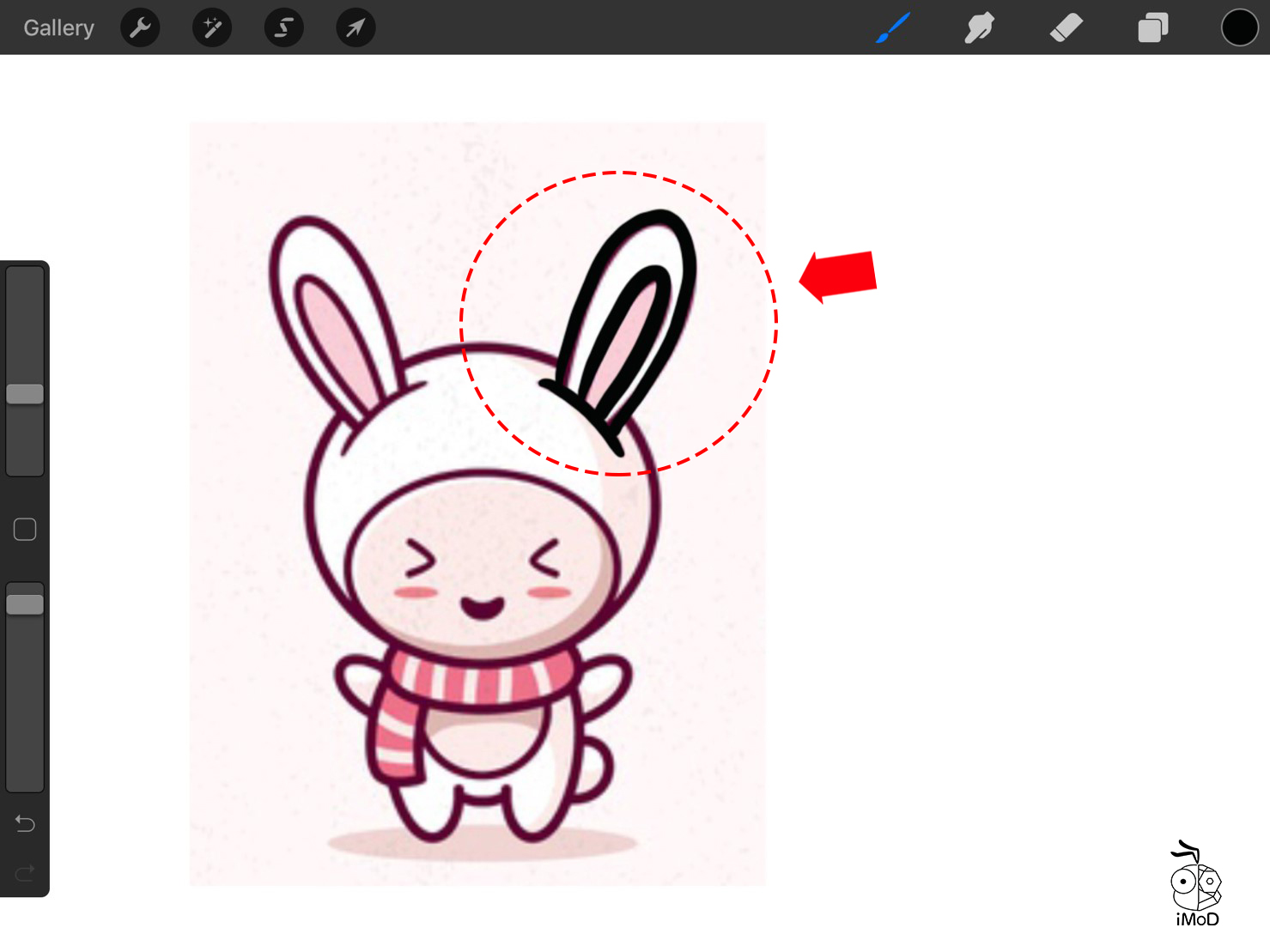Return to Gallery
Image resolution: width=1270 pixels, height=952 pixels.
58,28
